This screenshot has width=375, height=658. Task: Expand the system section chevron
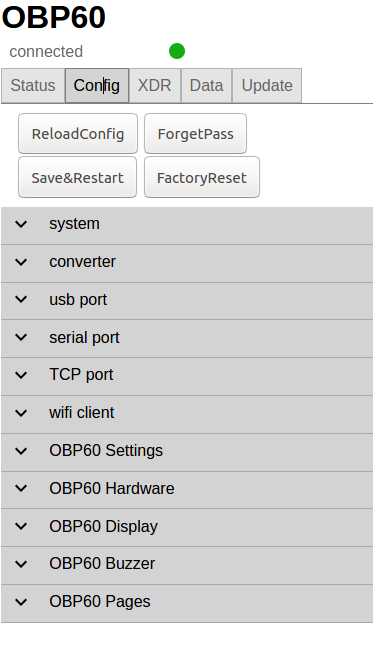pyautogui.click(x=21, y=224)
